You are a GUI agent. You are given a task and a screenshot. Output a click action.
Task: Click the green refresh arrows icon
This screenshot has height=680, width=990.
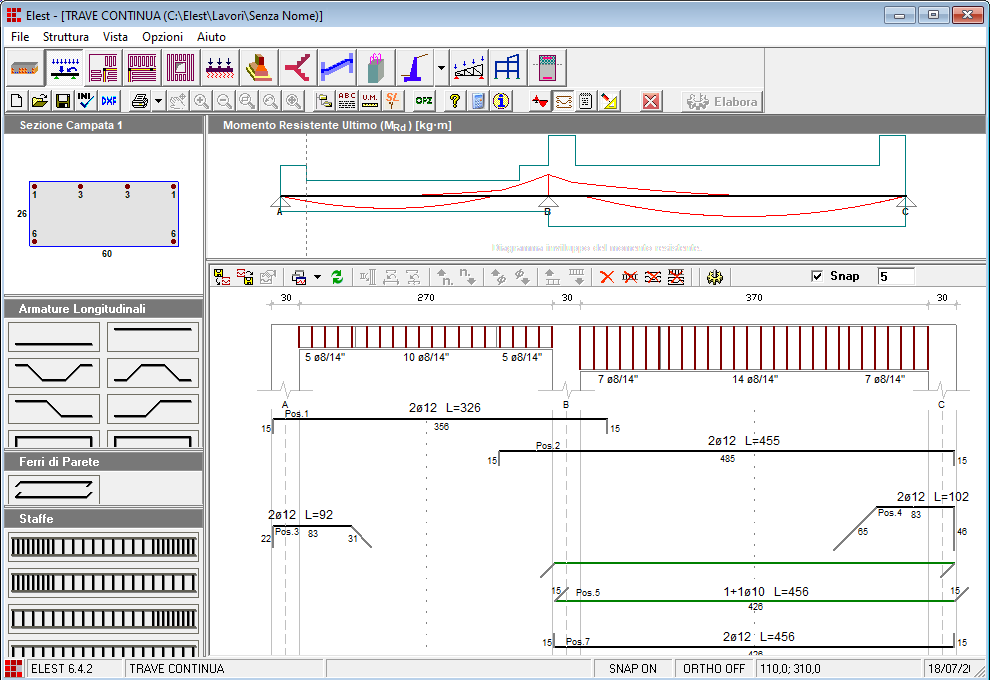pos(337,277)
